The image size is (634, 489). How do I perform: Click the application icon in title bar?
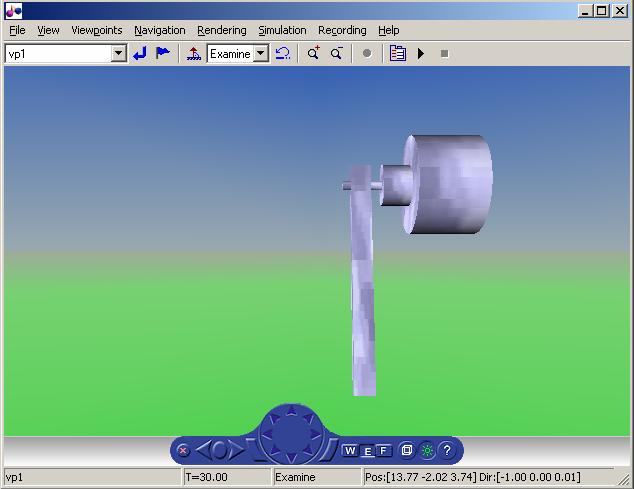click(13, 11)
